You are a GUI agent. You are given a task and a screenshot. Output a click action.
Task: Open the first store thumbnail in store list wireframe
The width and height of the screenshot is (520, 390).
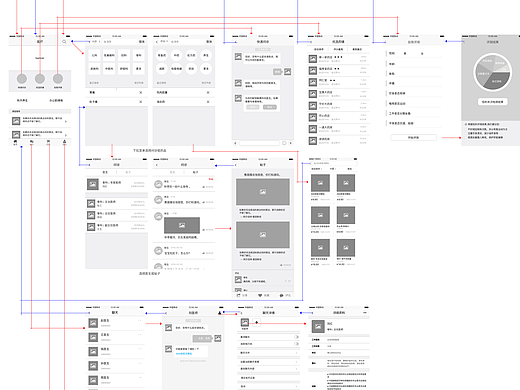(313, 59)
